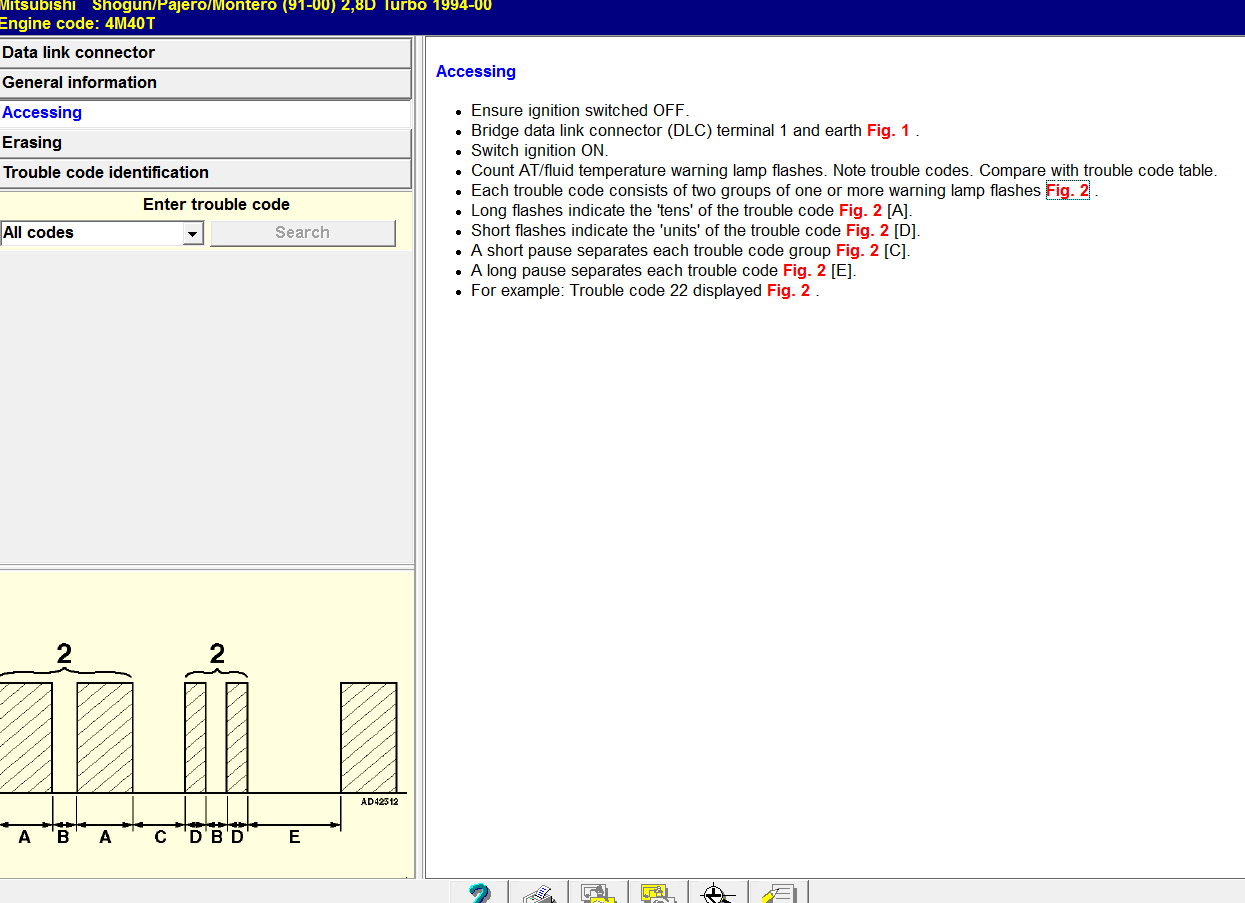Open Trouble code identification section

tap(205, 173)
